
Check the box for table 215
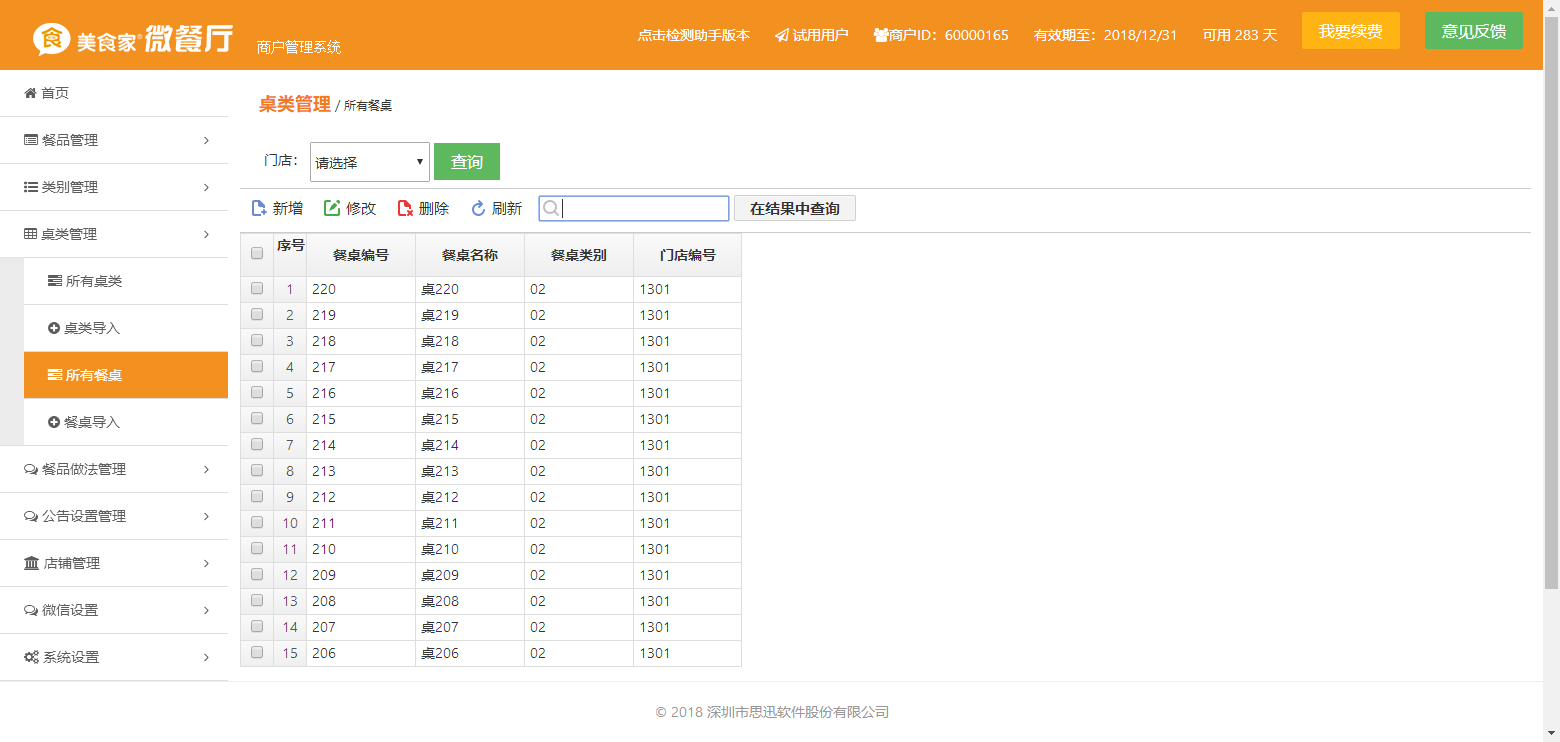[x=257, y=418]
